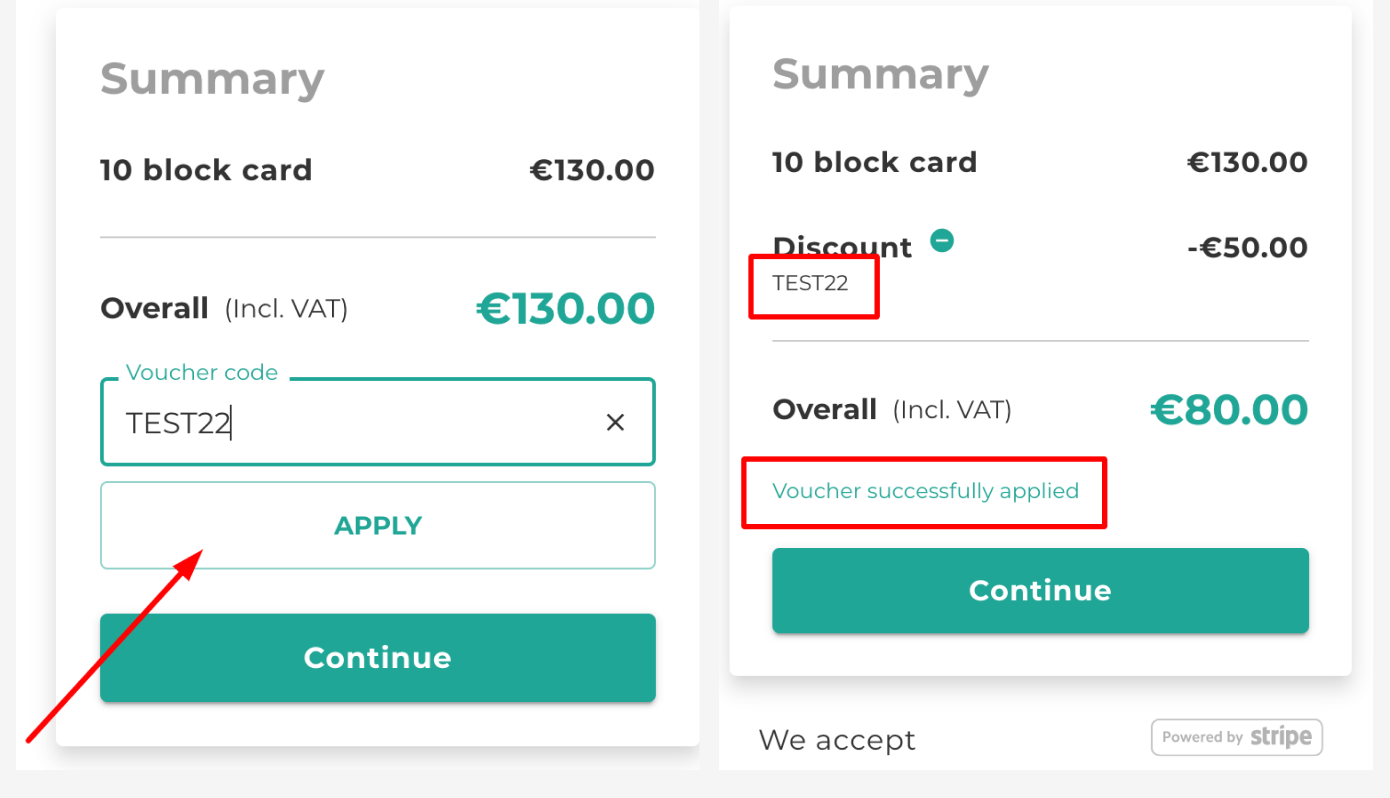Click the large green €130.00 overall total
Image resolution: width=1390 pixels, height=798 pixels.
[x=565, y=309]
